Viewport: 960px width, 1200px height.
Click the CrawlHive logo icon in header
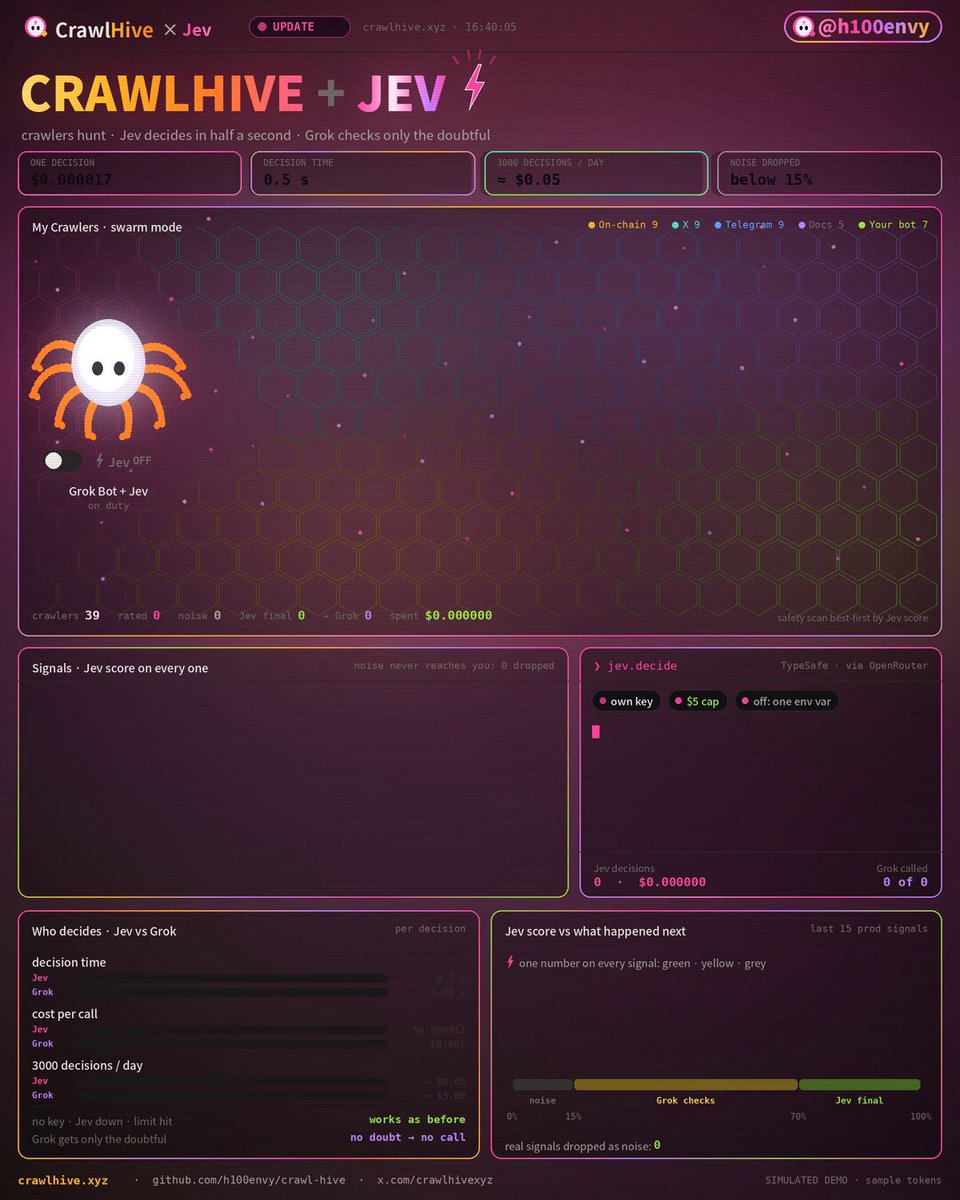(x=35, y=28)
